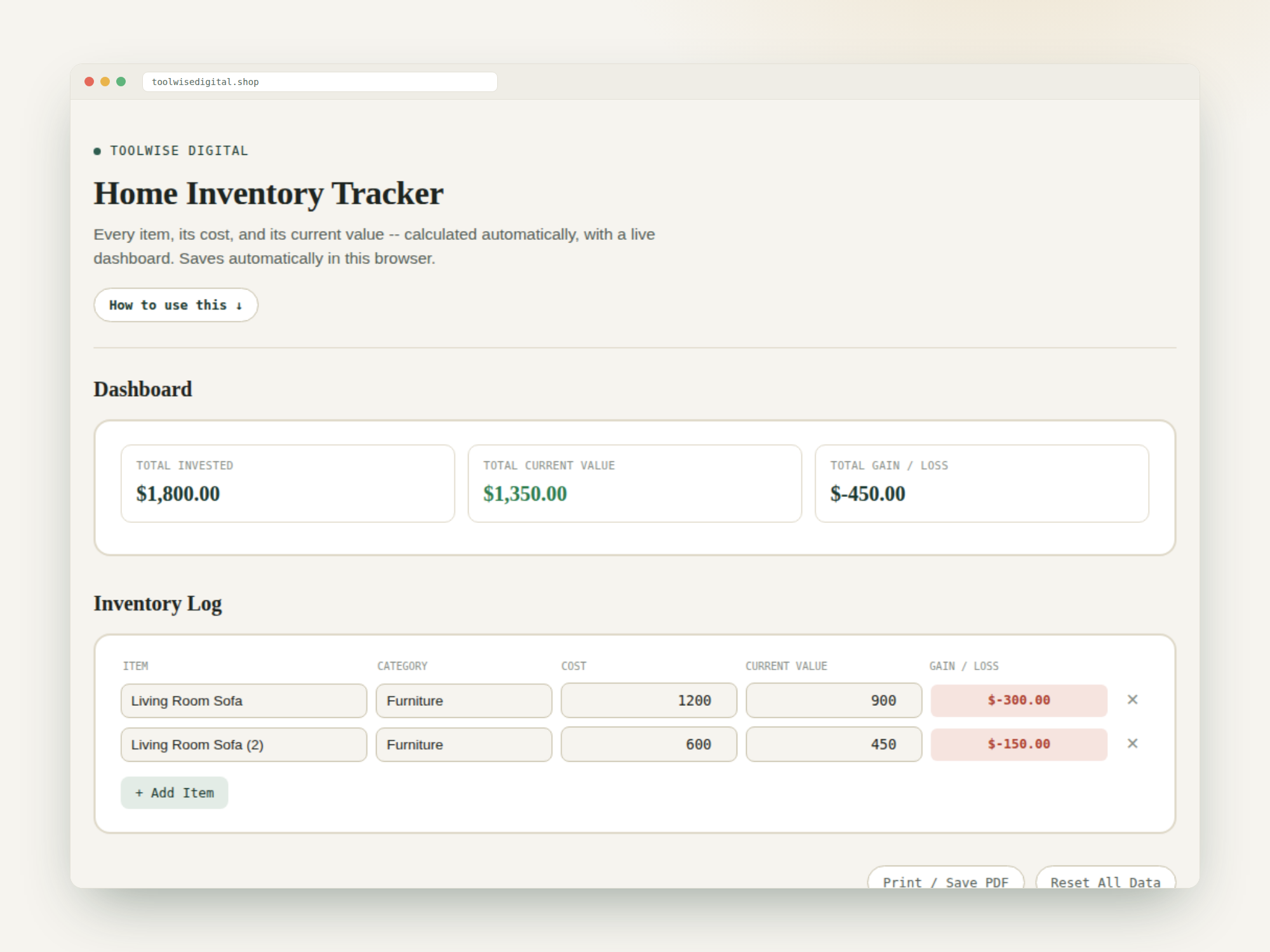Viewport: 1270px width, 952px height.
Task: Click the TOTAL GAIN / LOSS card label
Action: pos(889,465)
